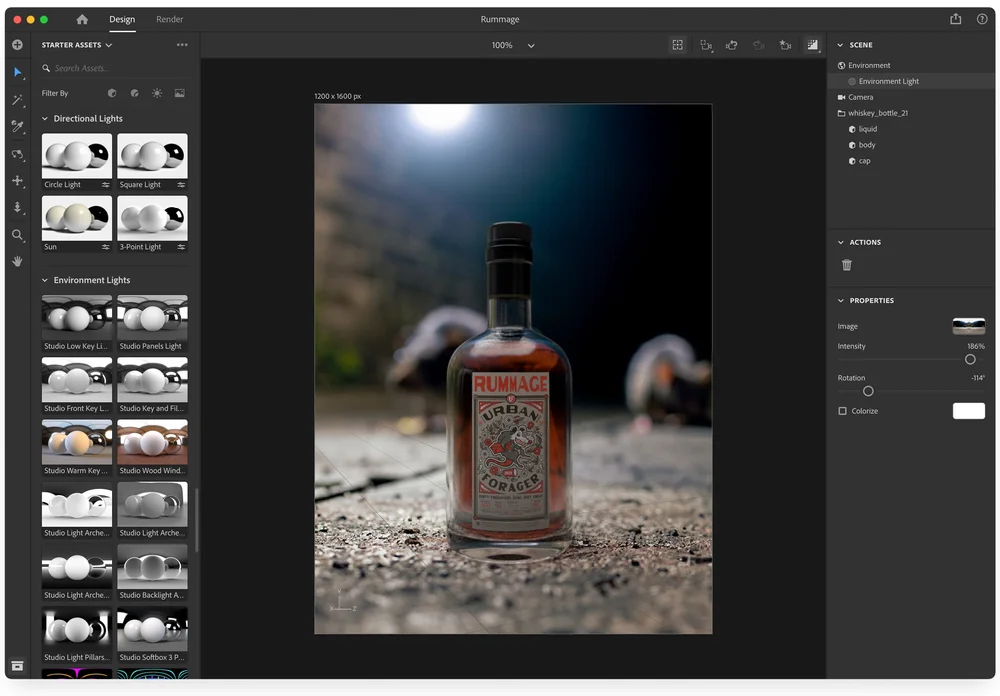Select the whiskey_bottle_21 folder
The image size is (1000, 696).
coord(878,113)
